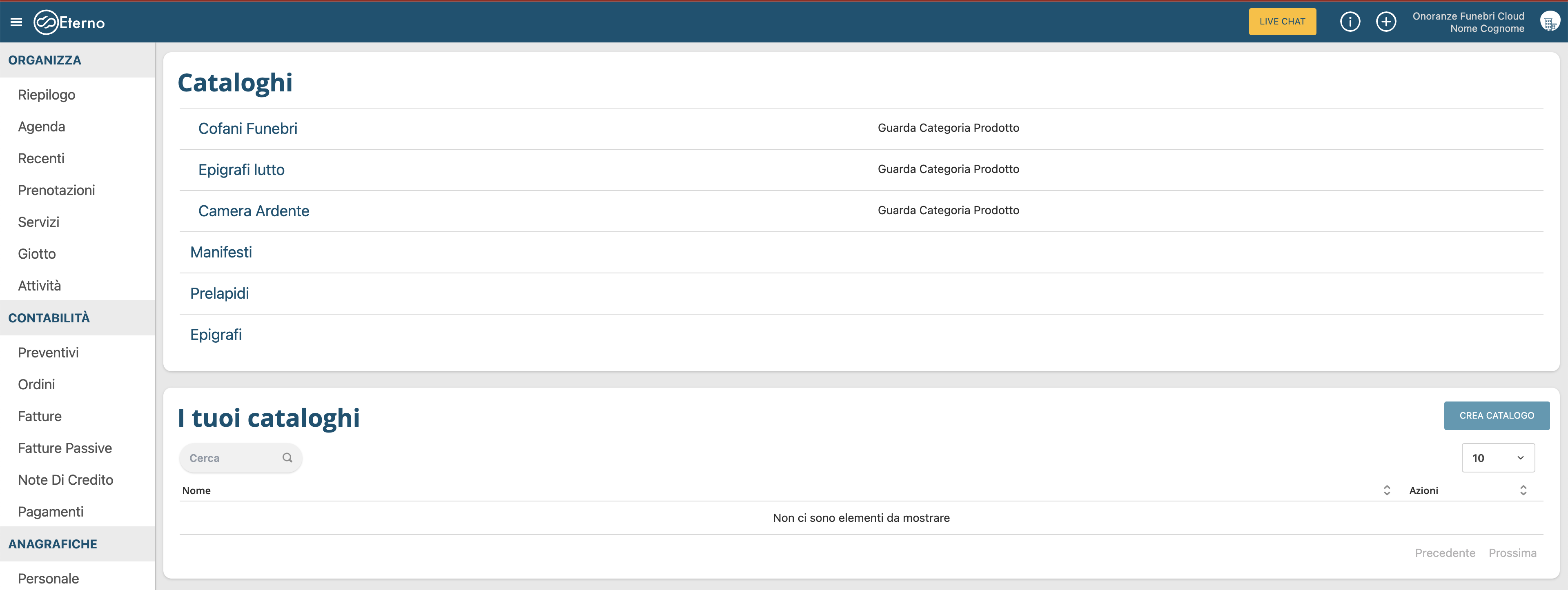Open the rows-per-page 10 dropdown
1568x590 pixels.
1497,458
